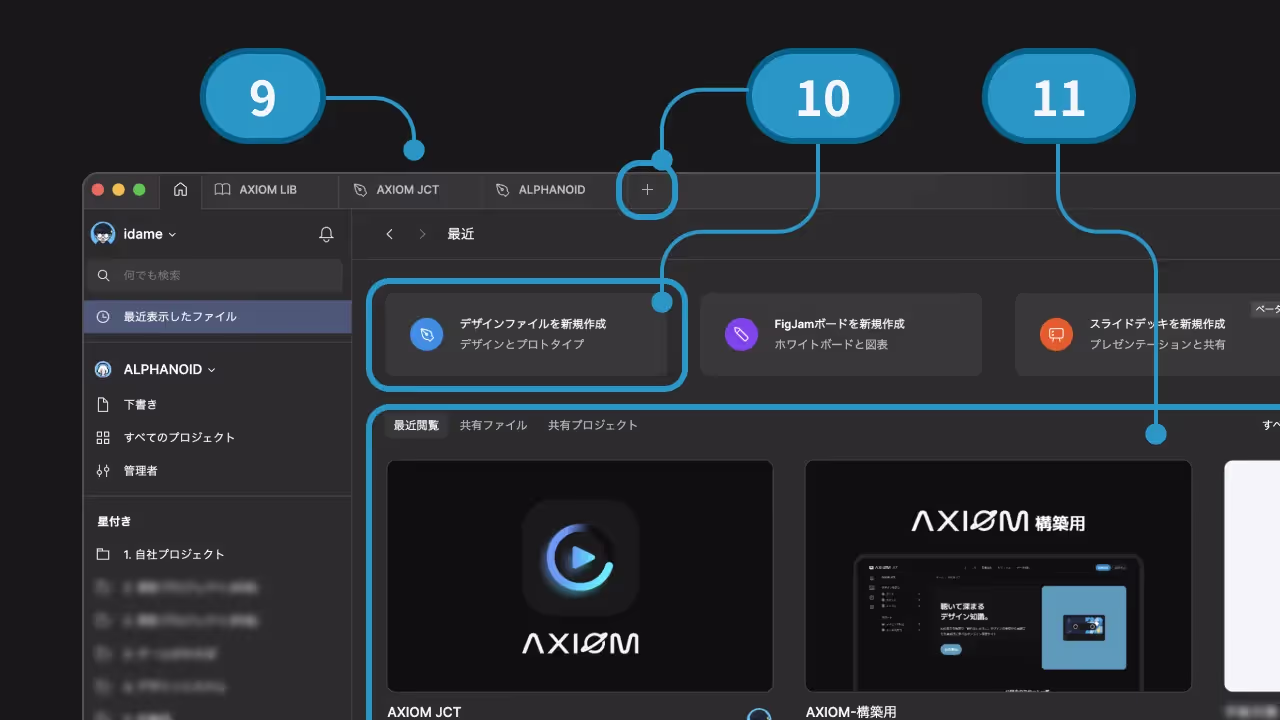Click the search magnifier icon

click(x=104, y=275)
